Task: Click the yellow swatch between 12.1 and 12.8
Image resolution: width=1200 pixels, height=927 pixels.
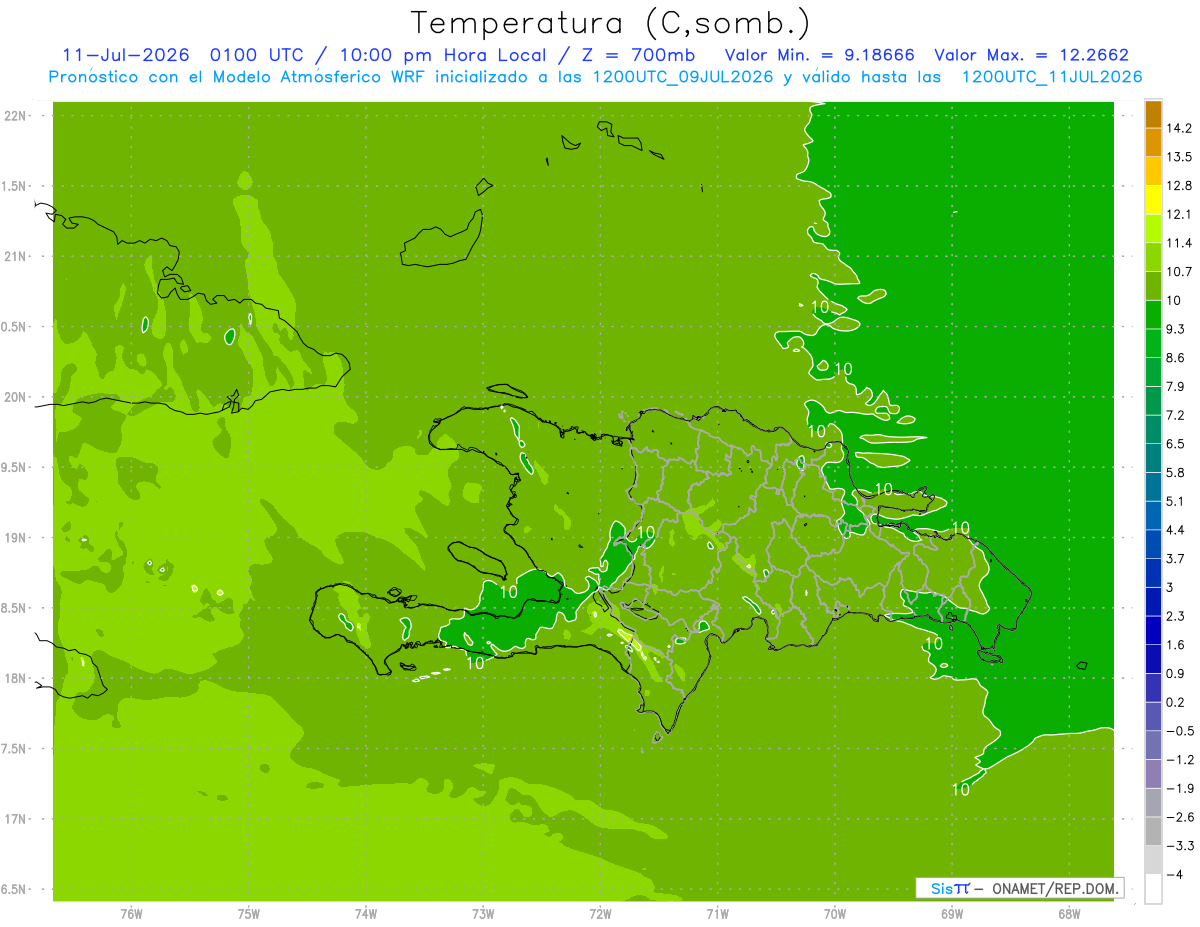Action: tap(1153, 200)
